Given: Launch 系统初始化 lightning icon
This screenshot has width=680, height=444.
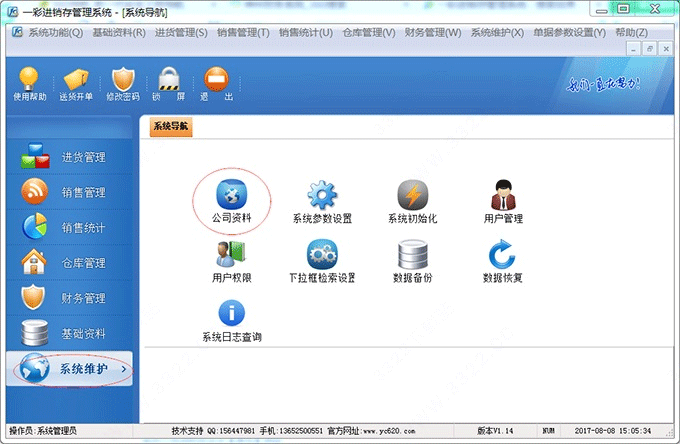Looking at the screenshot, I should [x=412, y=195].
